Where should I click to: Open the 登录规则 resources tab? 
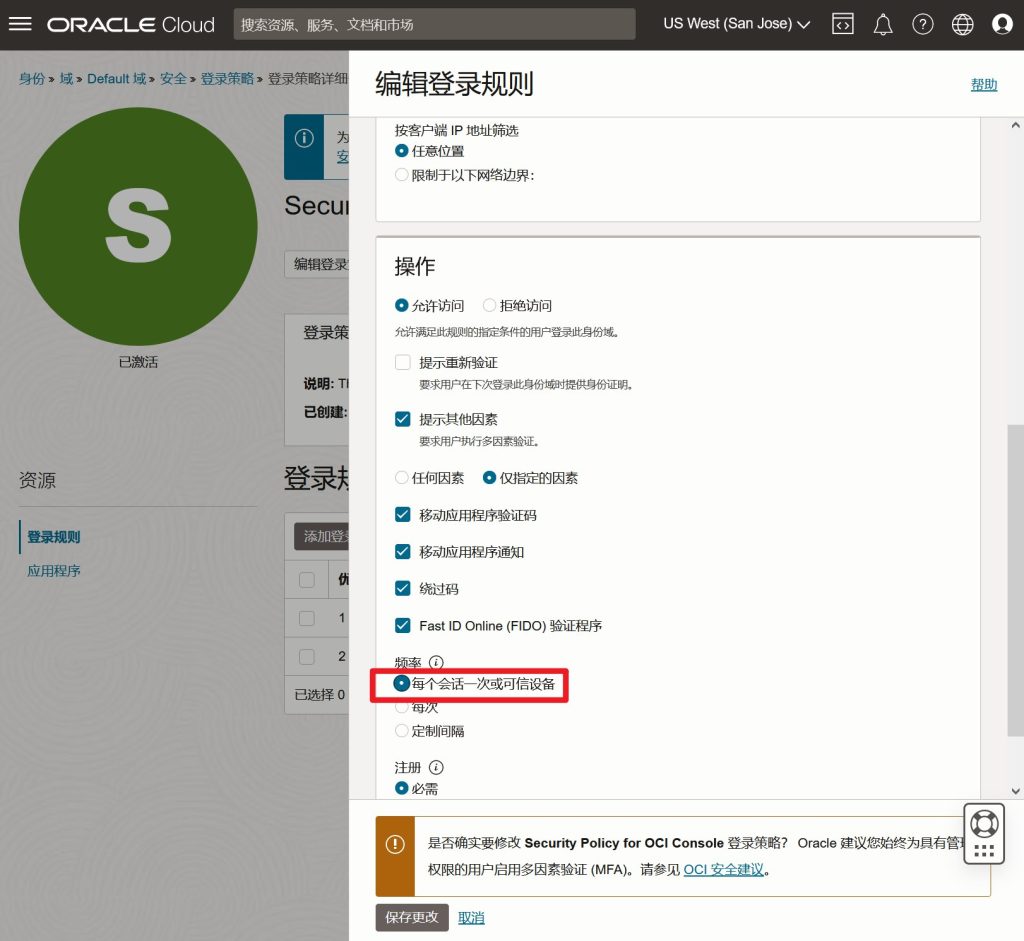click(54, 537)
